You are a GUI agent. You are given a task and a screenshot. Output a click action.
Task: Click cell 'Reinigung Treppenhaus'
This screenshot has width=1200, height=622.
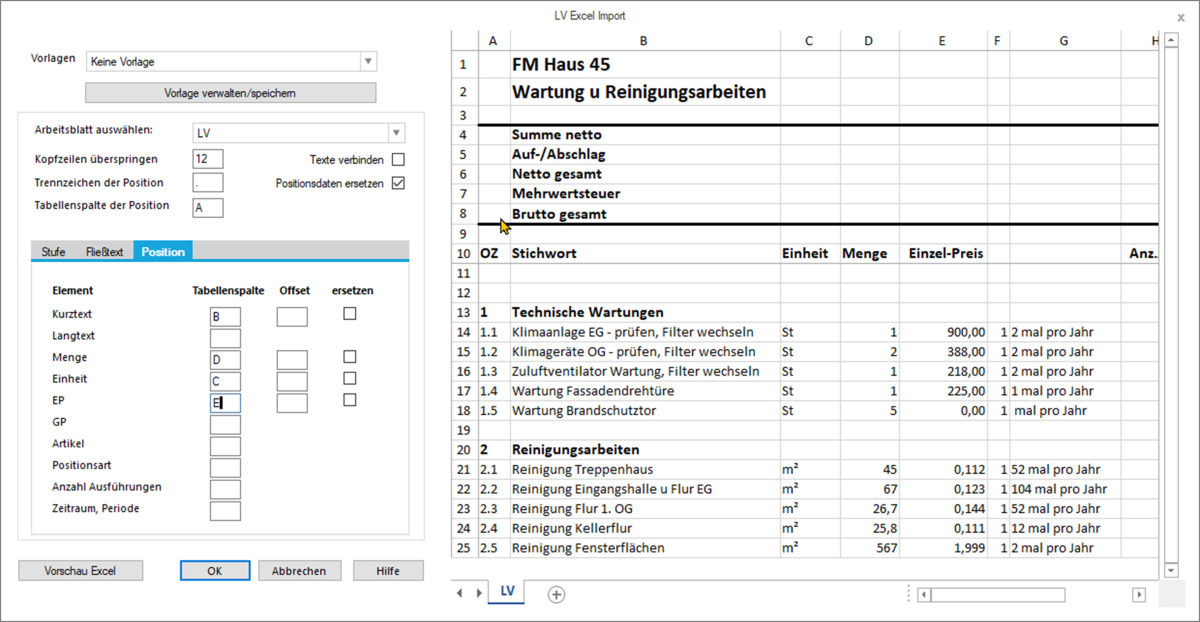[643, 469]
